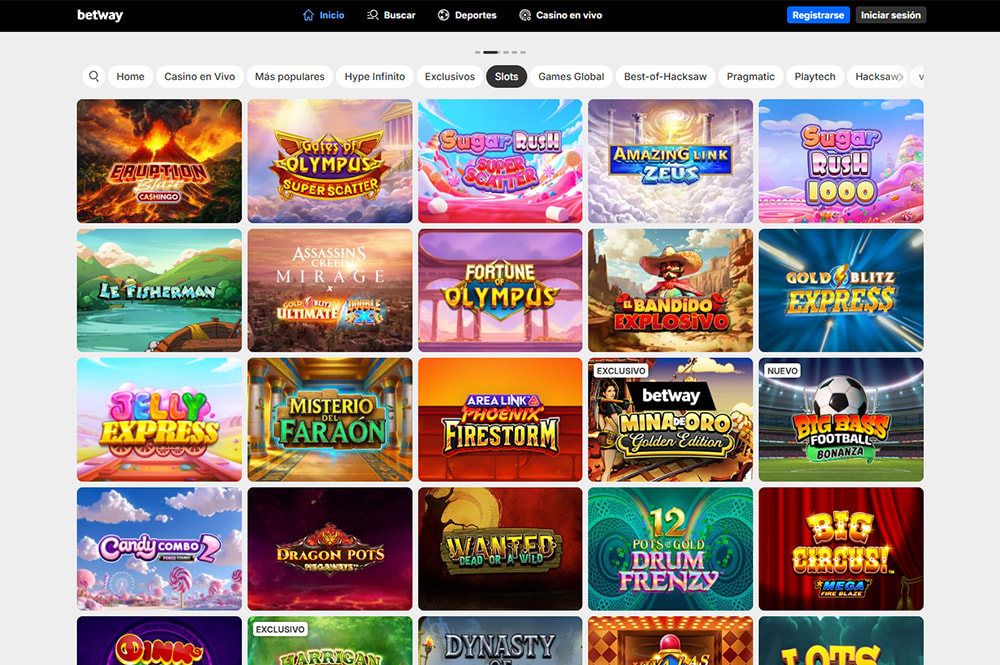This screenshot has height=665, width=1000.
Task: Open Dragon Pots Megaways game tile
Action: (x=330, y=549)
